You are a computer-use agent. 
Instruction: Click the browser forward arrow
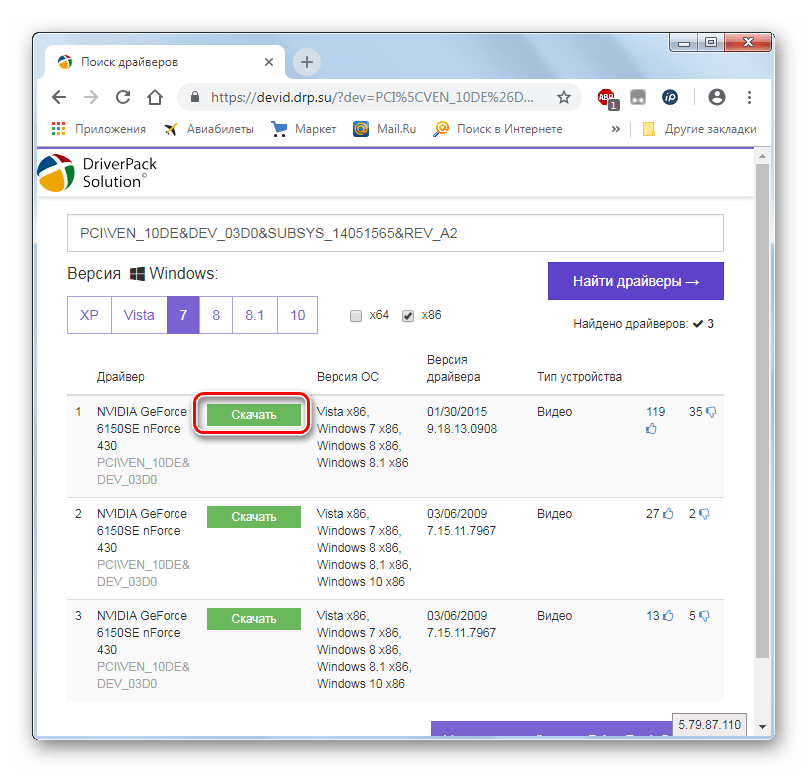click(91, 97)
